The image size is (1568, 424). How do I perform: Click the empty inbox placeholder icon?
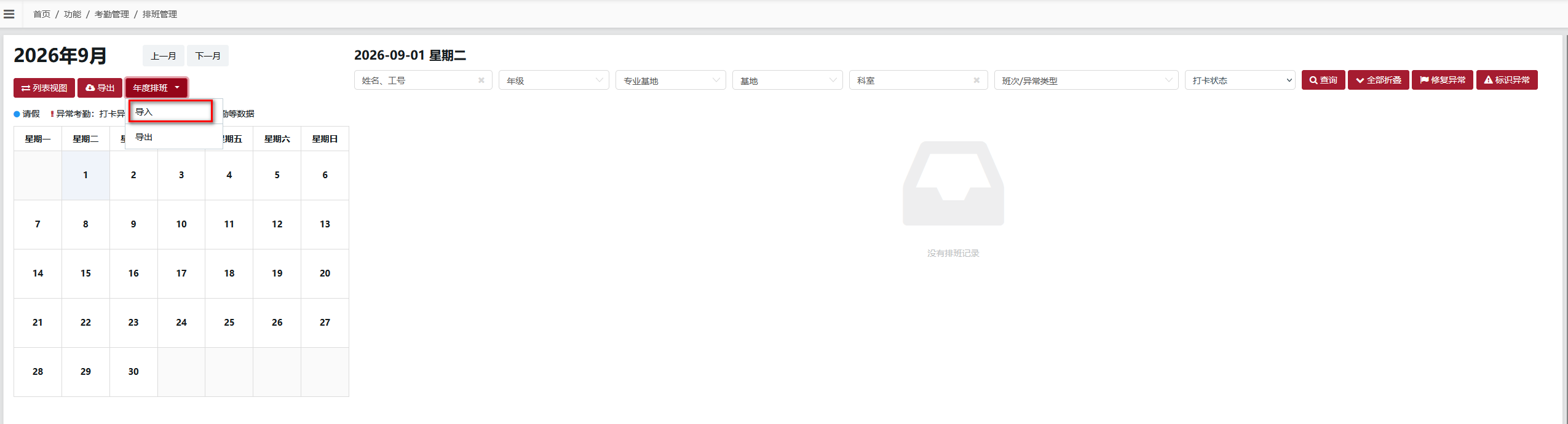tap(953, 183)
